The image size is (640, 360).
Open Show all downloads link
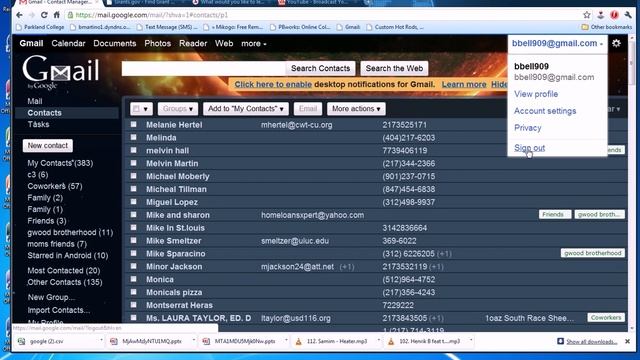[591, 342]
